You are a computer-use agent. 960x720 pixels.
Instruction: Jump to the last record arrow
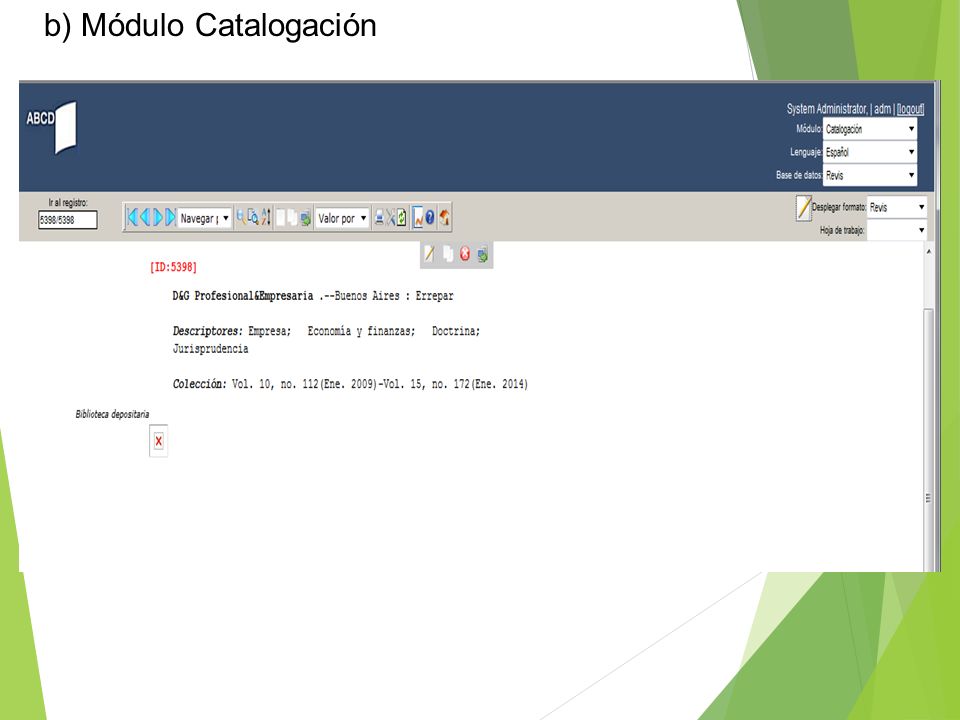(x=170, y=217)
